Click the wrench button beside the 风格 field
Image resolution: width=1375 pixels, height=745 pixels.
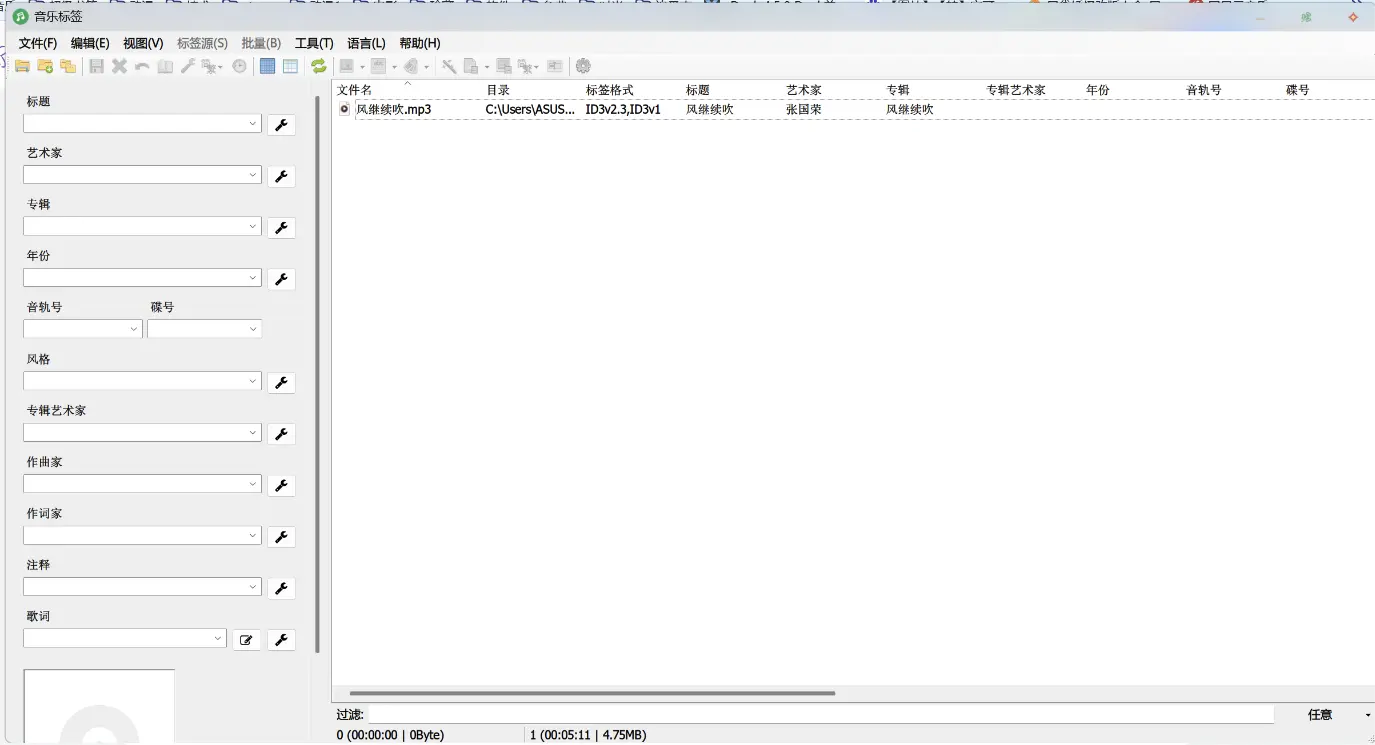click(281, 382)
